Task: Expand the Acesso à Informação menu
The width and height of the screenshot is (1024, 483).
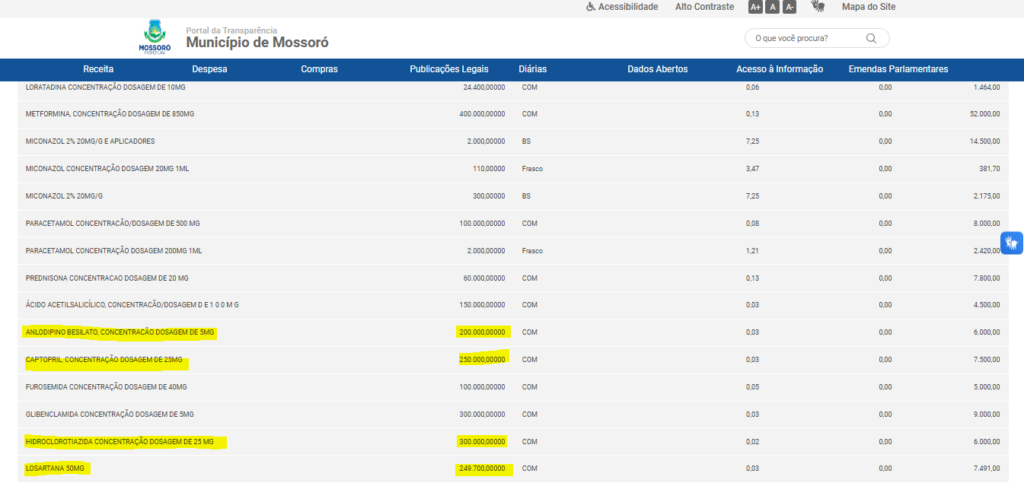Action: point(779,69)
